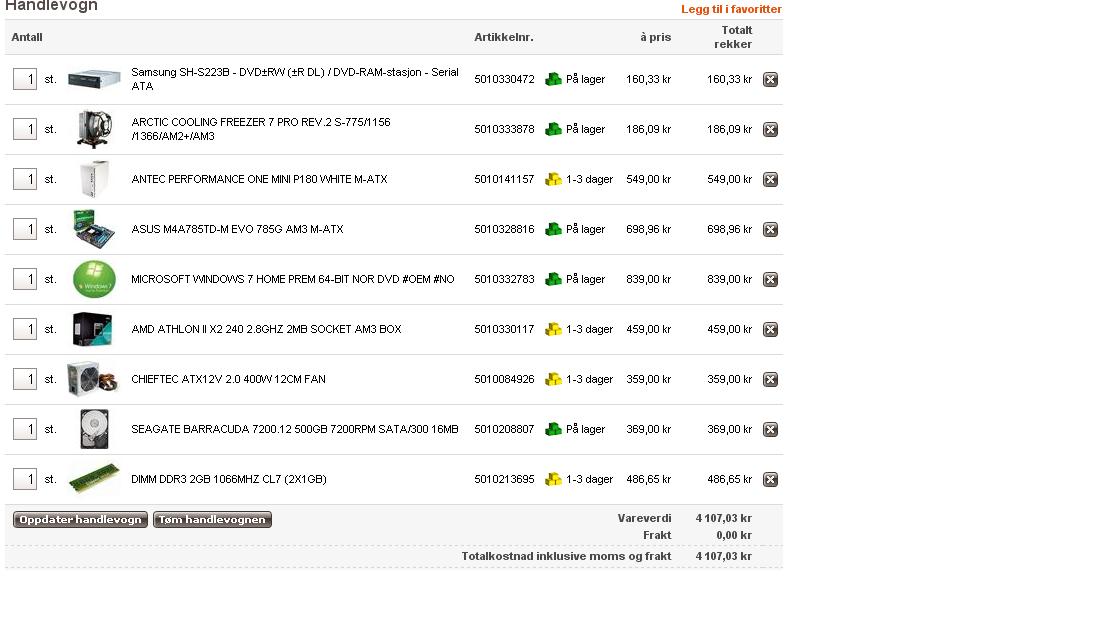1103x634 pixels.
Task: Edit quantity field for AMD Athlon II
Action: point(25,329)
